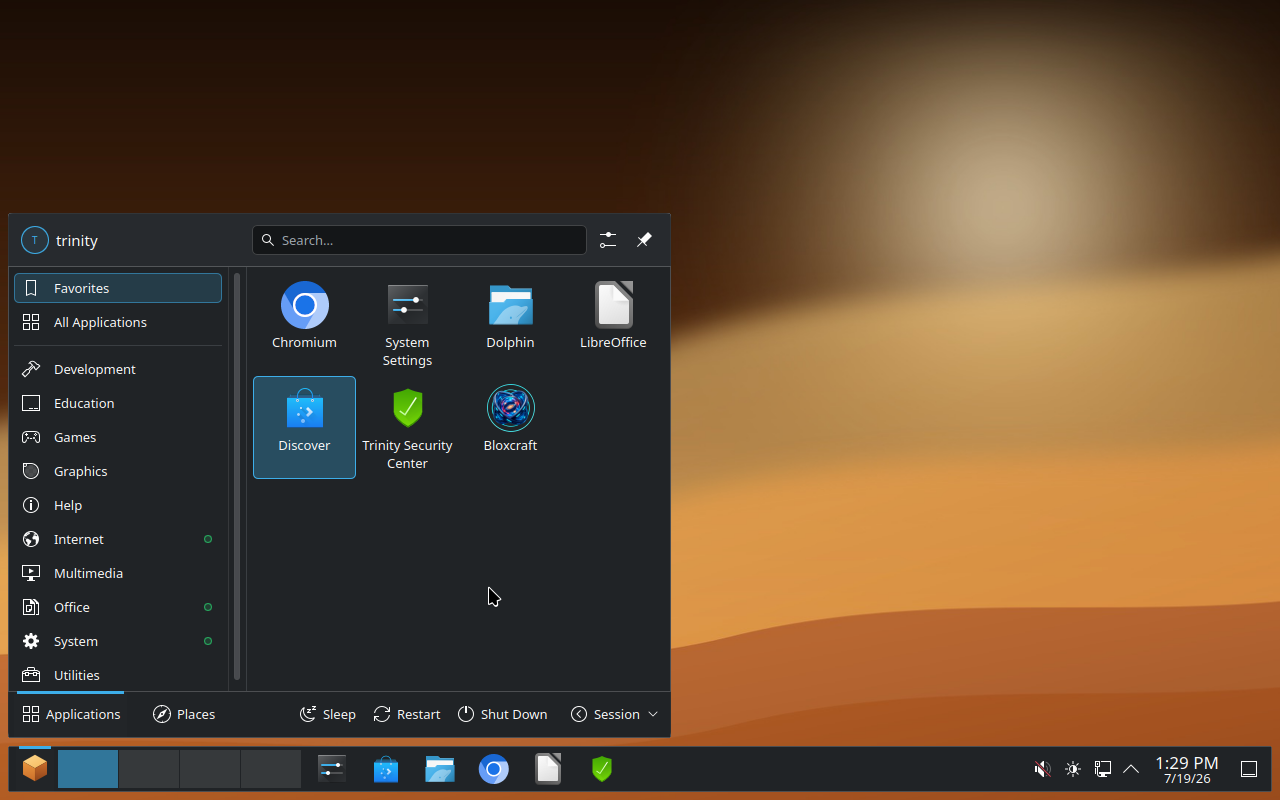Click the Sleep button
Screen dimensions: 1280x800
click(328, 714)
